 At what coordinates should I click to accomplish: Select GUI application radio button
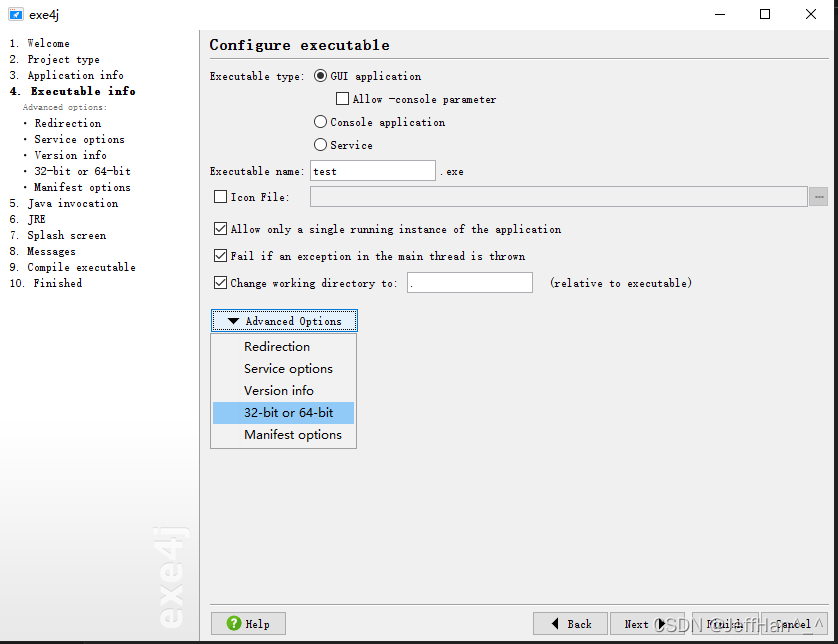(x=320, y=76)
